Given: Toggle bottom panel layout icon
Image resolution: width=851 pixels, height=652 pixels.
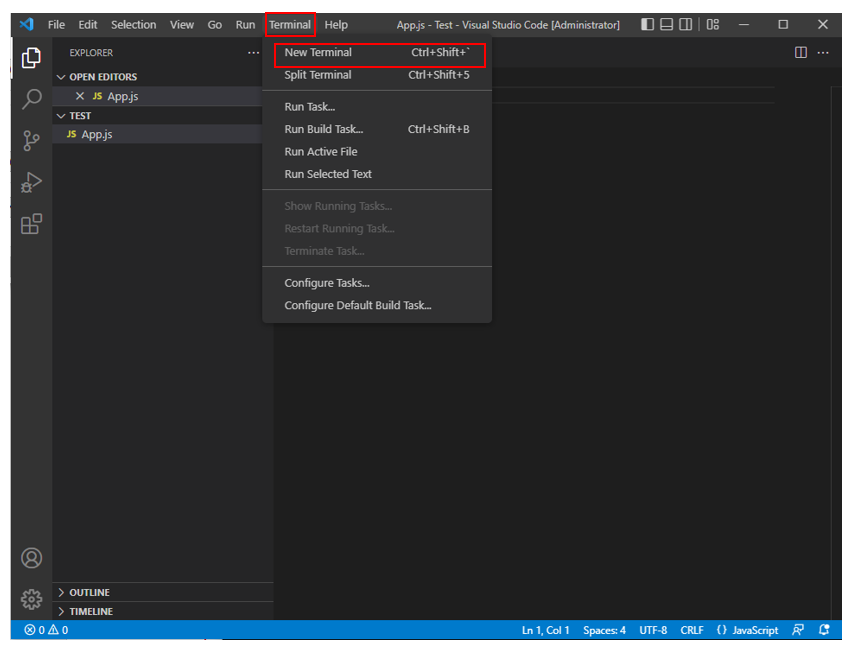Looking at the screenshot, I should [666, 24].
